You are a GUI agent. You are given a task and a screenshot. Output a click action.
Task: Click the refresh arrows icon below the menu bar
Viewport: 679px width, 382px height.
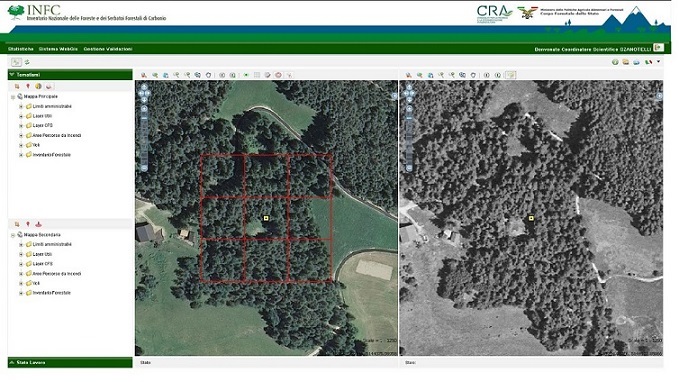[x=27, y=62]
